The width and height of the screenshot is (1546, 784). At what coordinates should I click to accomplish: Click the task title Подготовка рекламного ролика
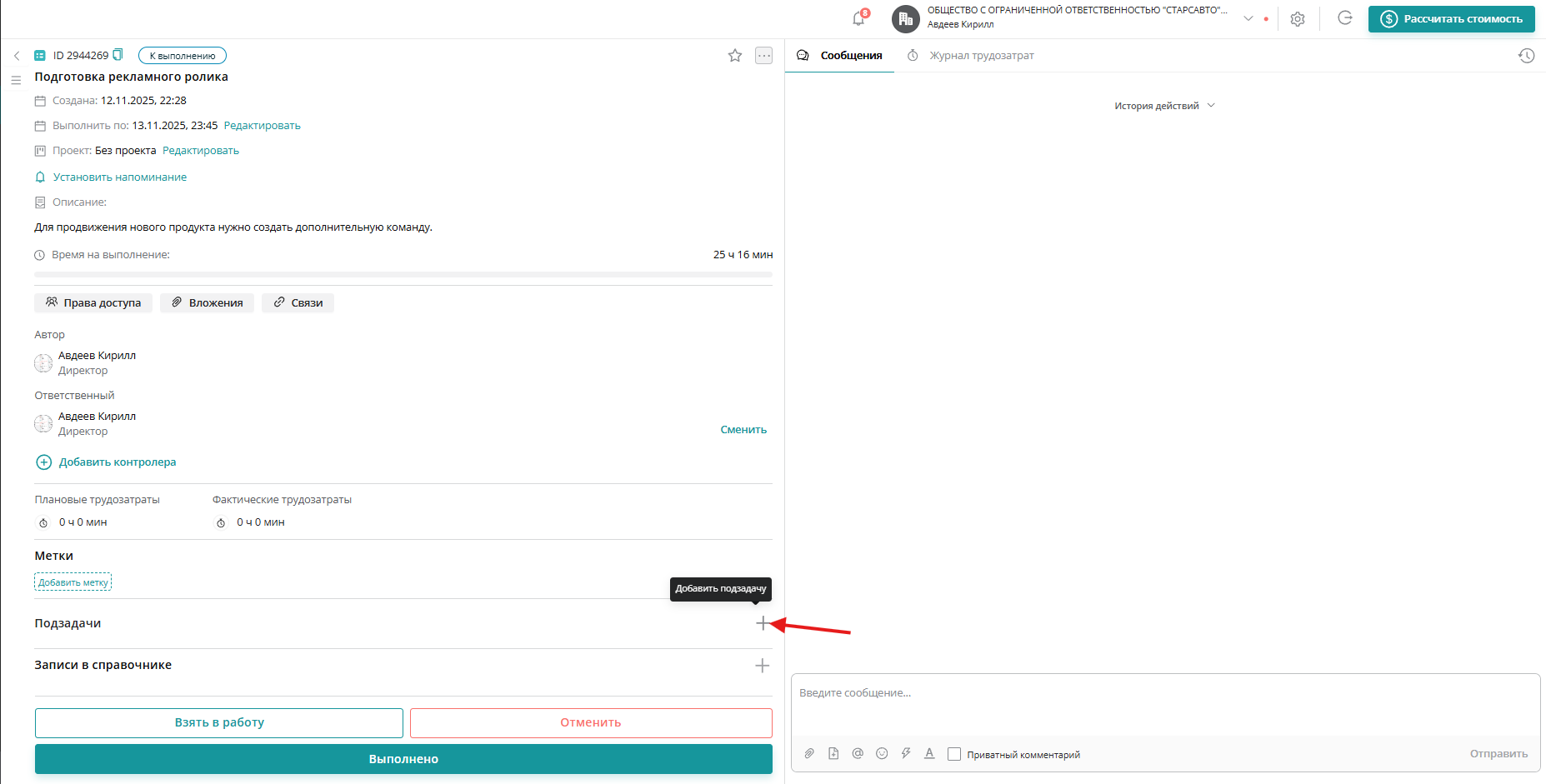(x=132, y=77)
